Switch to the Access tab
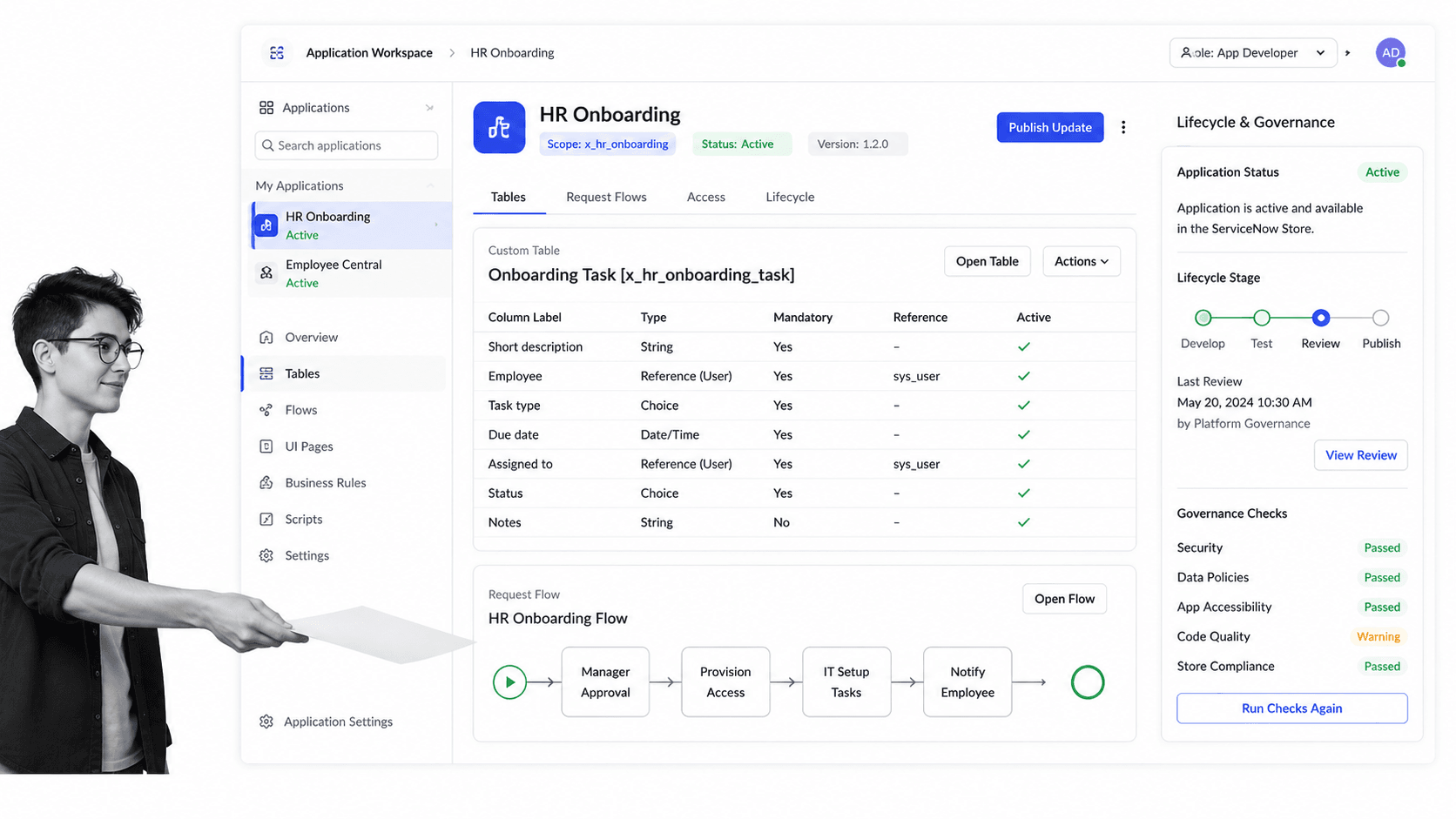Image resolution: width=1456 pixels, height=819 pixels. pos(706,198)
